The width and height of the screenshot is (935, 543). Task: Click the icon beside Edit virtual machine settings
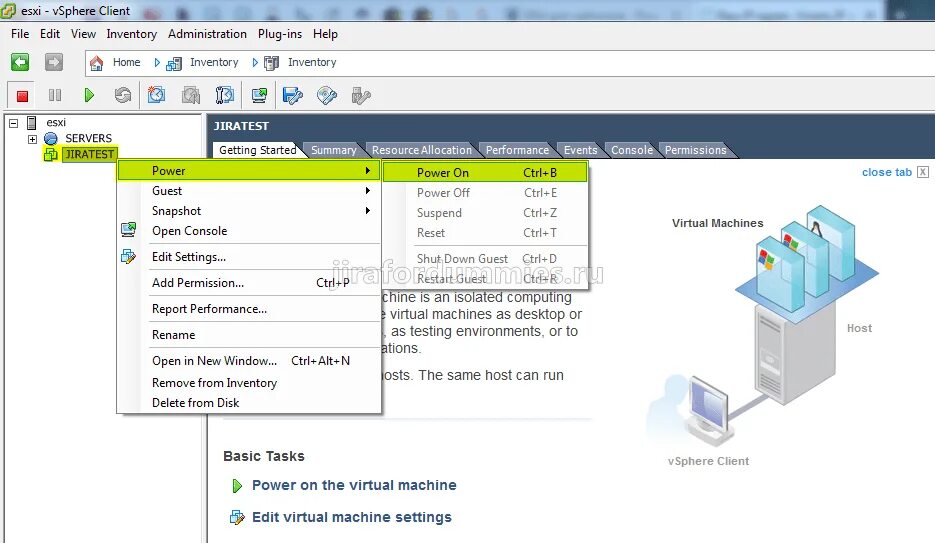(237, 517)
